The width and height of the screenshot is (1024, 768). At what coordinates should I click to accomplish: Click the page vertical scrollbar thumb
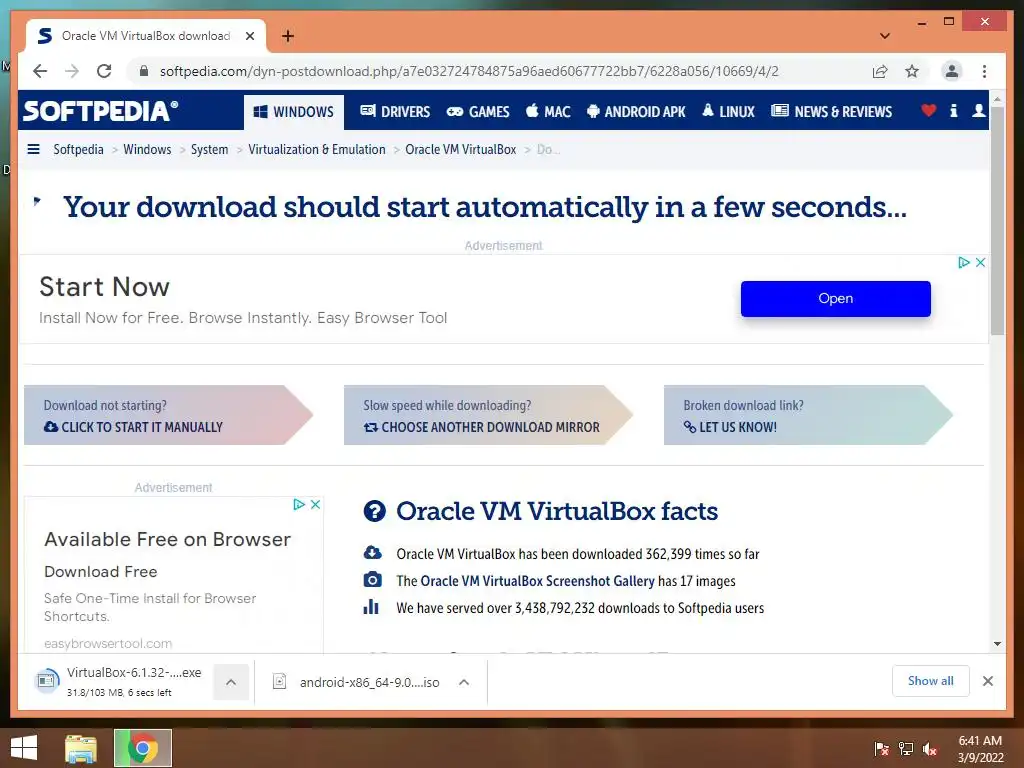point(997,221)
